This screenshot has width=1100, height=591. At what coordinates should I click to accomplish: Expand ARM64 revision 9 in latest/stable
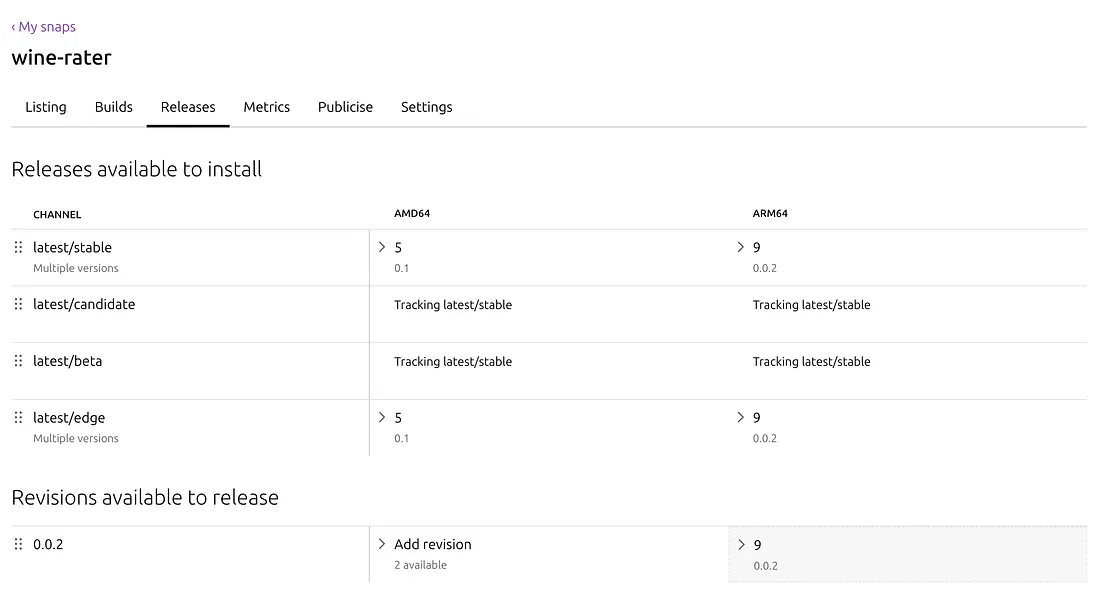coord(740,247)
